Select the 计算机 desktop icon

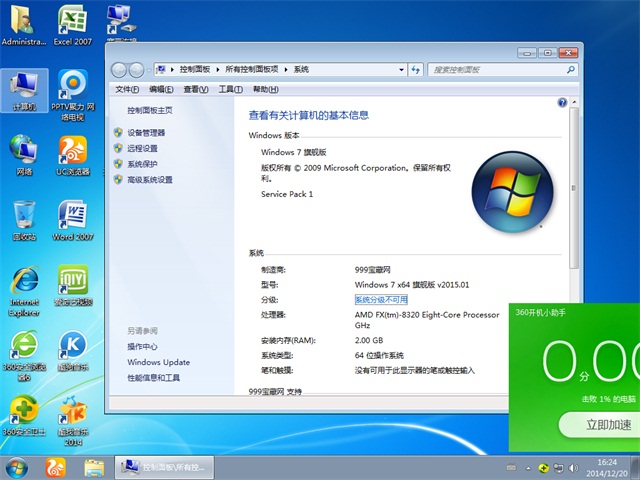(24, 90)
